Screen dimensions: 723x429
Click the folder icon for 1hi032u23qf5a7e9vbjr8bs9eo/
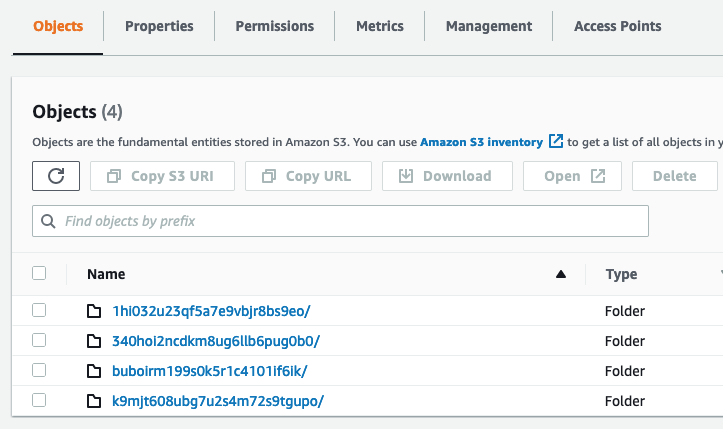[94, 311]
